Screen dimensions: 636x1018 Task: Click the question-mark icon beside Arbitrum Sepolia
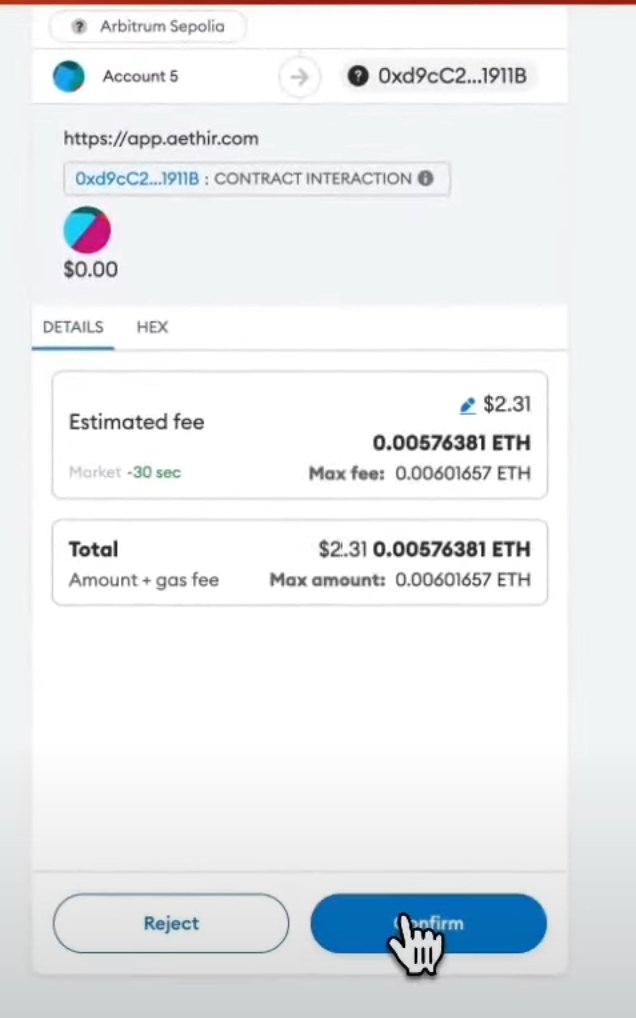coord(79,27)
